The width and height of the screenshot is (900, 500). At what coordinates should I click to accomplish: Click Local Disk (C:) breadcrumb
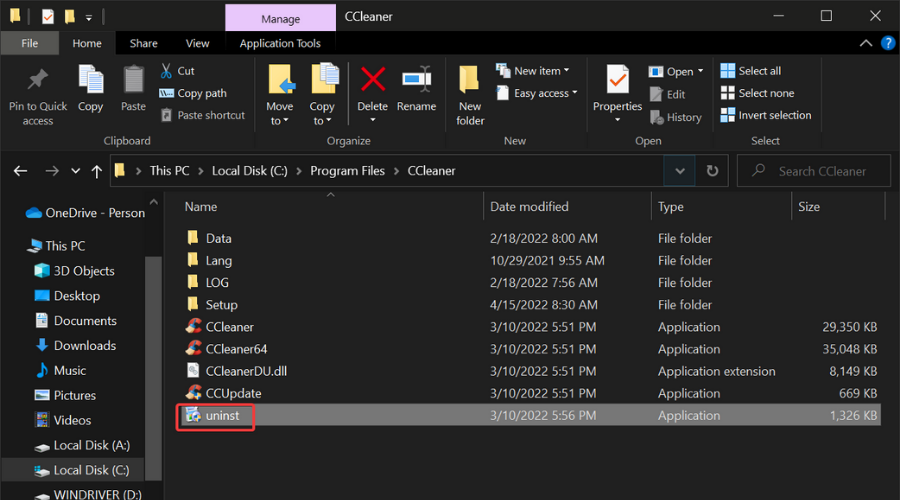click(250, 170)
